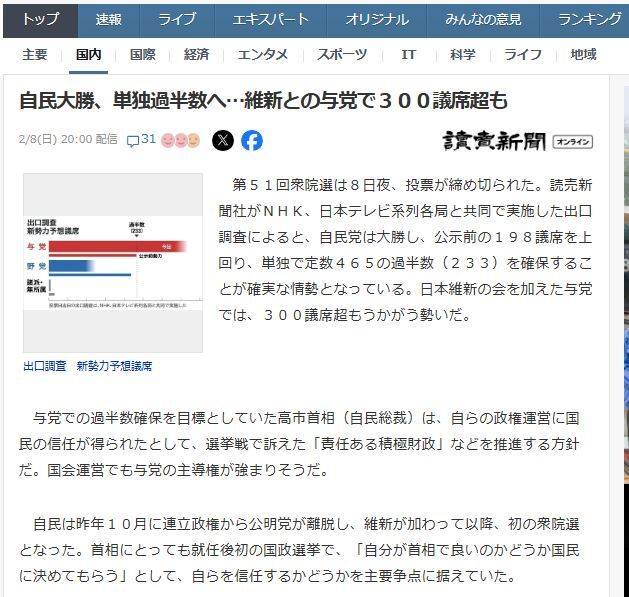629x597 pixels.
Task: Select the 科学 category
Action: coord(462,54)
